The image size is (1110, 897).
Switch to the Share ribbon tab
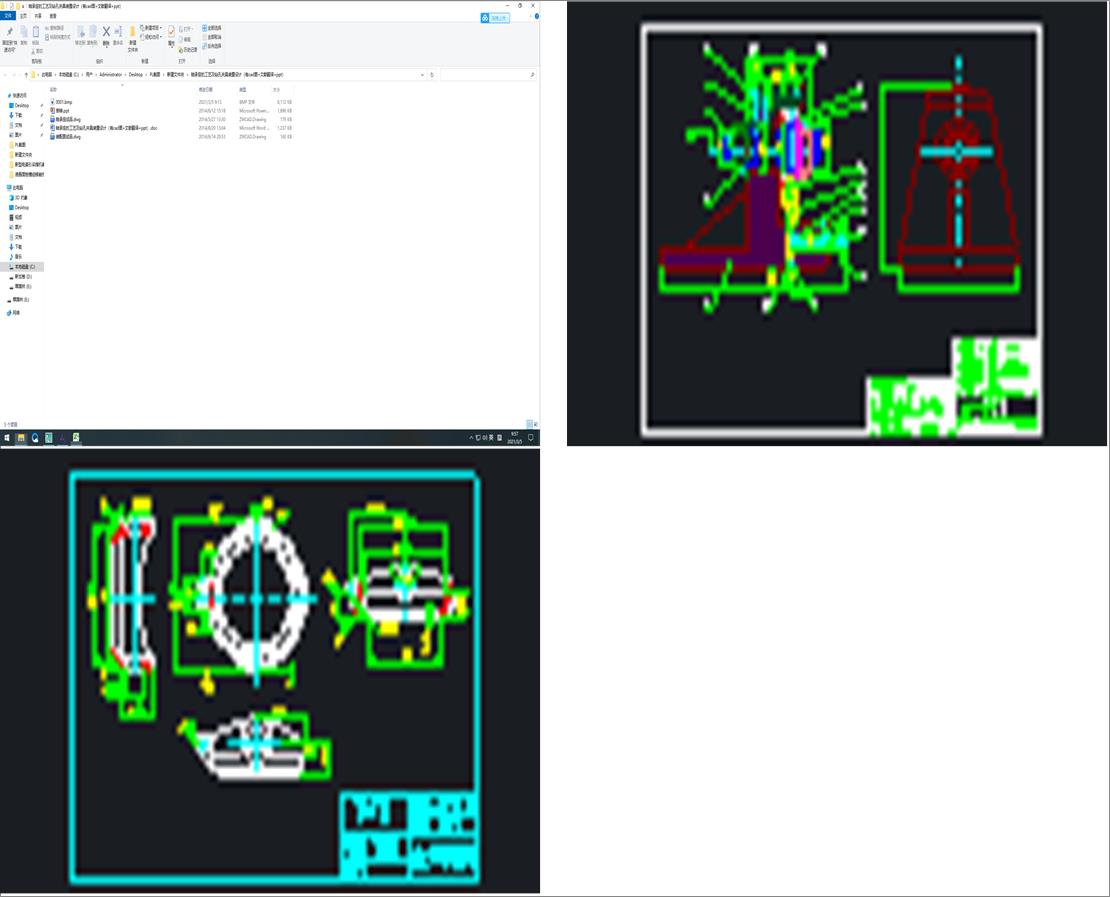click(x=38, y=16)
